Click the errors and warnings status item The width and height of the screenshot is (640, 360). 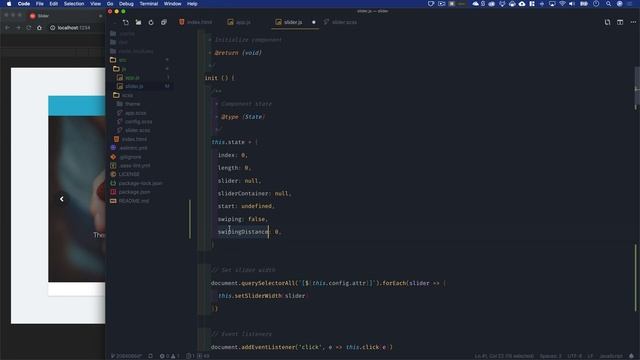169,356
